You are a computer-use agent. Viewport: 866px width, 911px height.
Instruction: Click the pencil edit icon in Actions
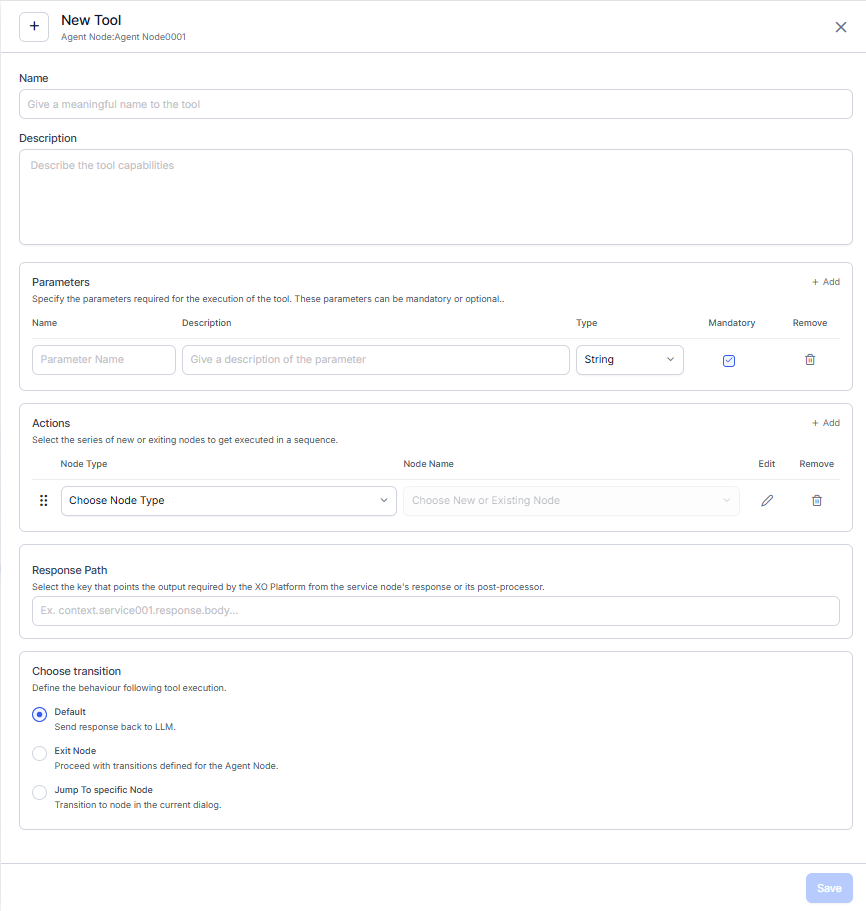click(x=767, y=501)
